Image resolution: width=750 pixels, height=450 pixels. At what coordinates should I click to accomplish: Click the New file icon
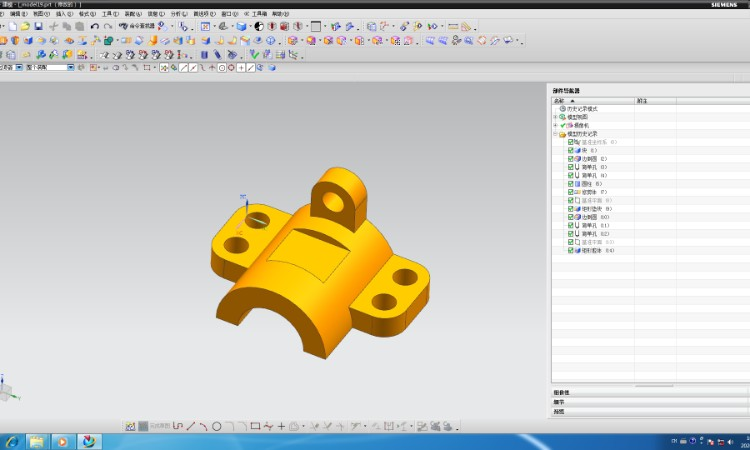[x=13, y=26]
